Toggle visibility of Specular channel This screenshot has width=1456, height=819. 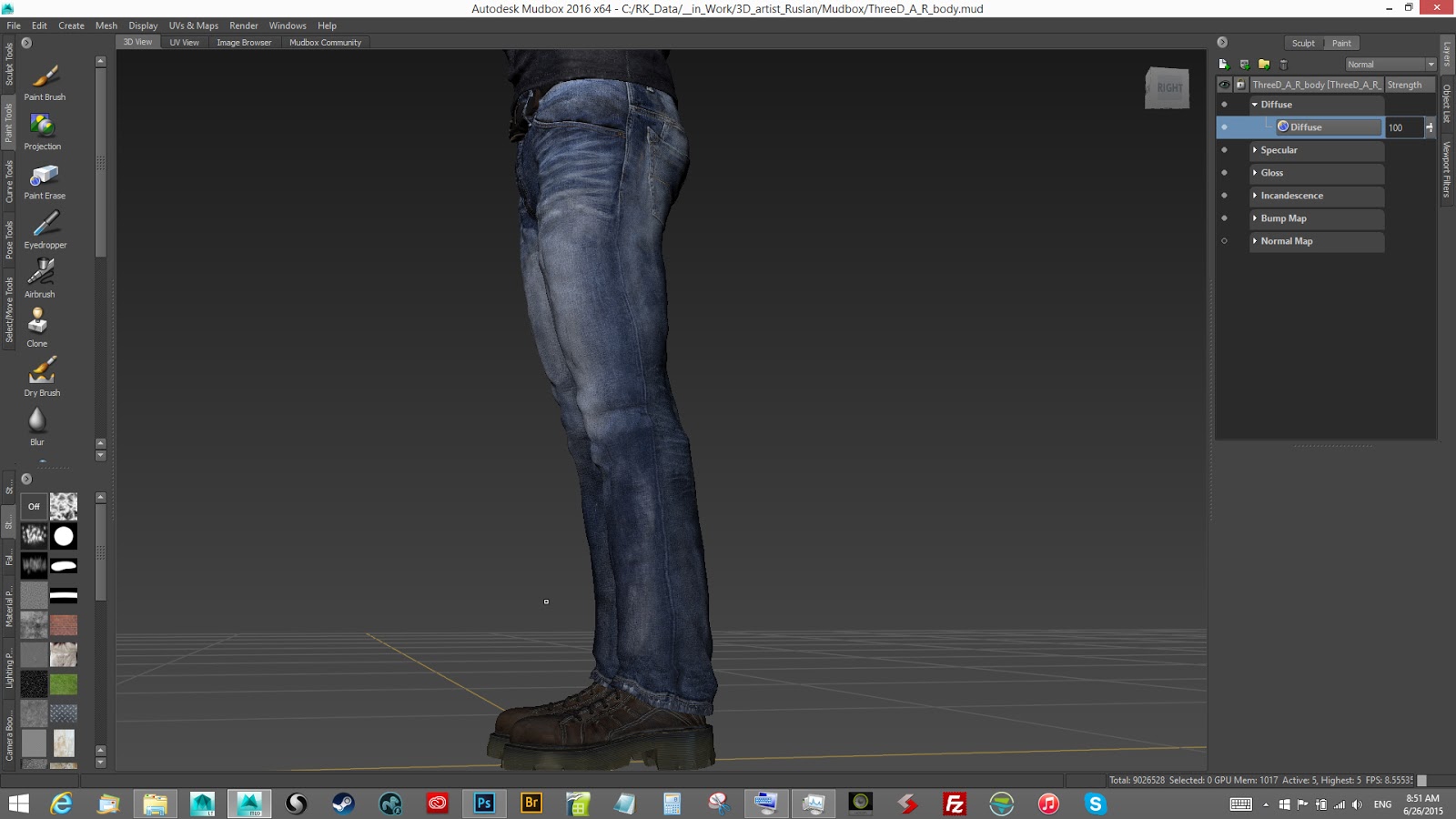pos(1224,150)
